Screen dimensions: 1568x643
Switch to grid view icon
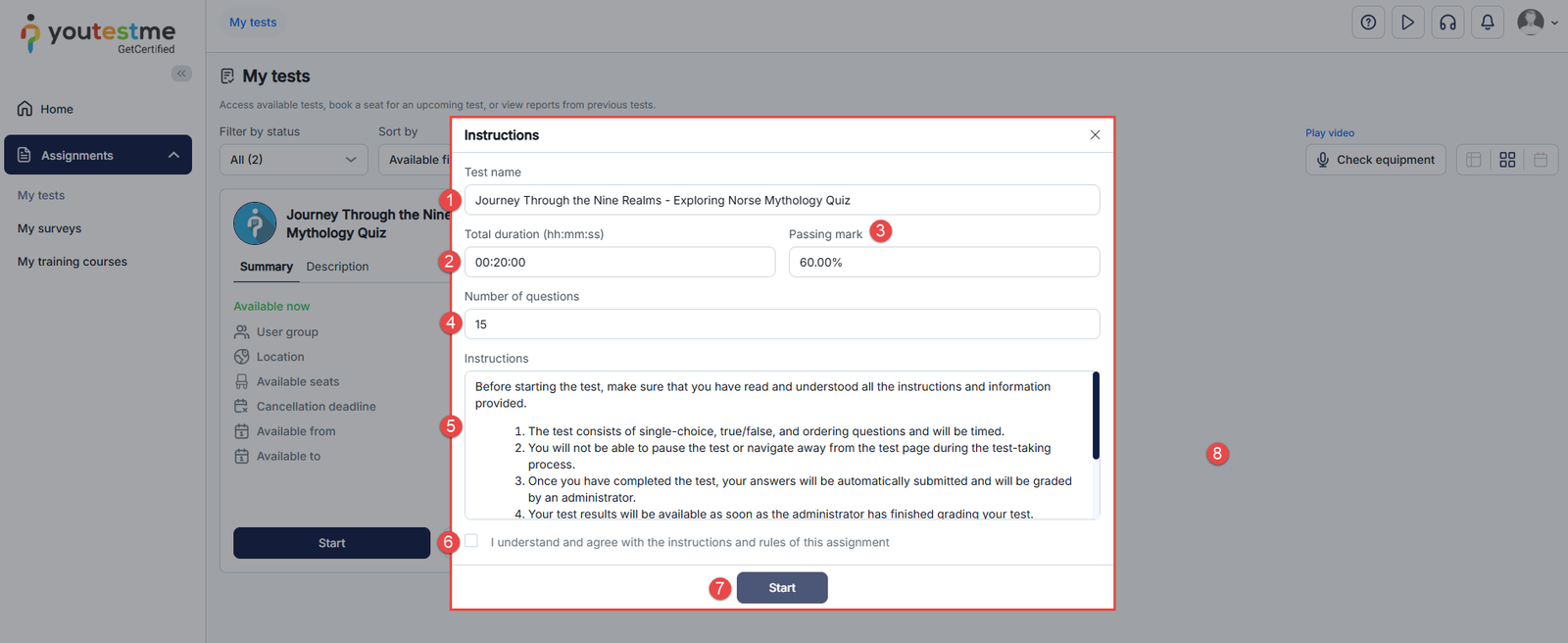point(1507,160)
